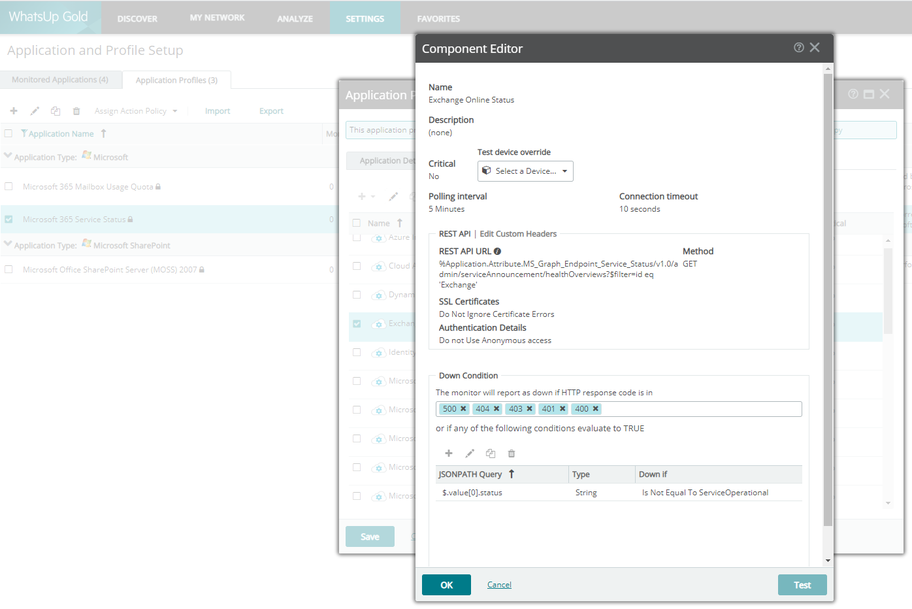Click Test button in Component Editor
This screenshot has height=609, width=912.
pos(802,585)
